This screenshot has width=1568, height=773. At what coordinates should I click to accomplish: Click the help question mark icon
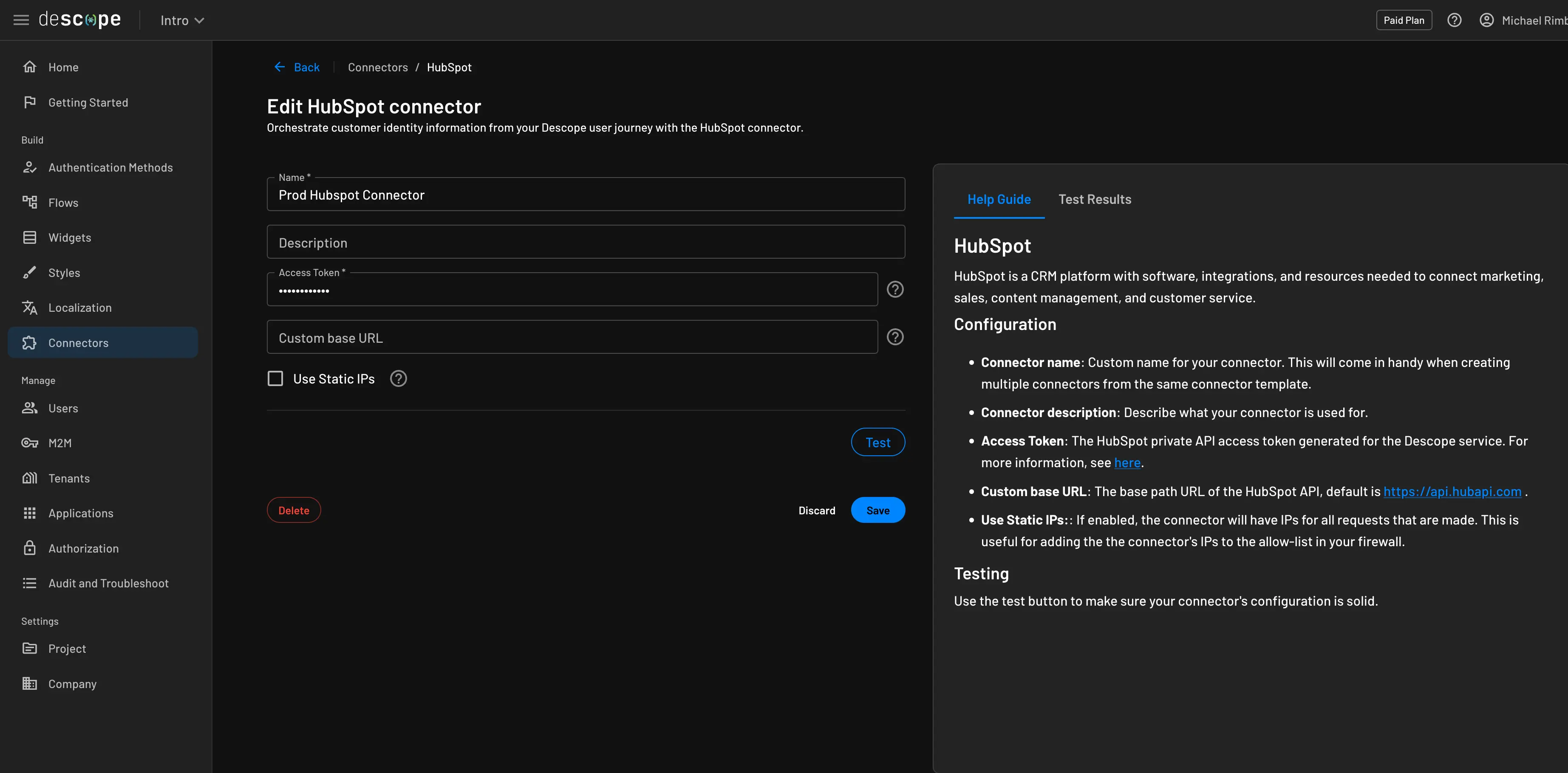click(1455, 20)
